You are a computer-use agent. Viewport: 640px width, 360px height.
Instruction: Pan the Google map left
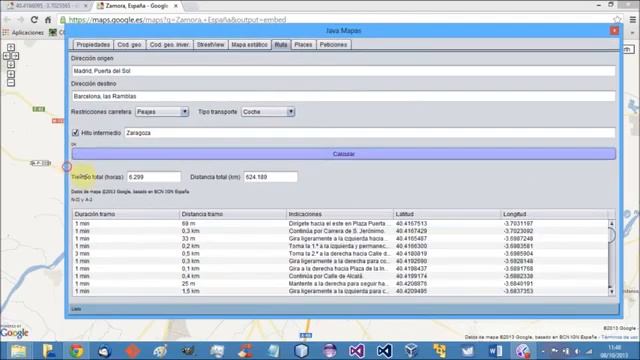tap(7, 56)
